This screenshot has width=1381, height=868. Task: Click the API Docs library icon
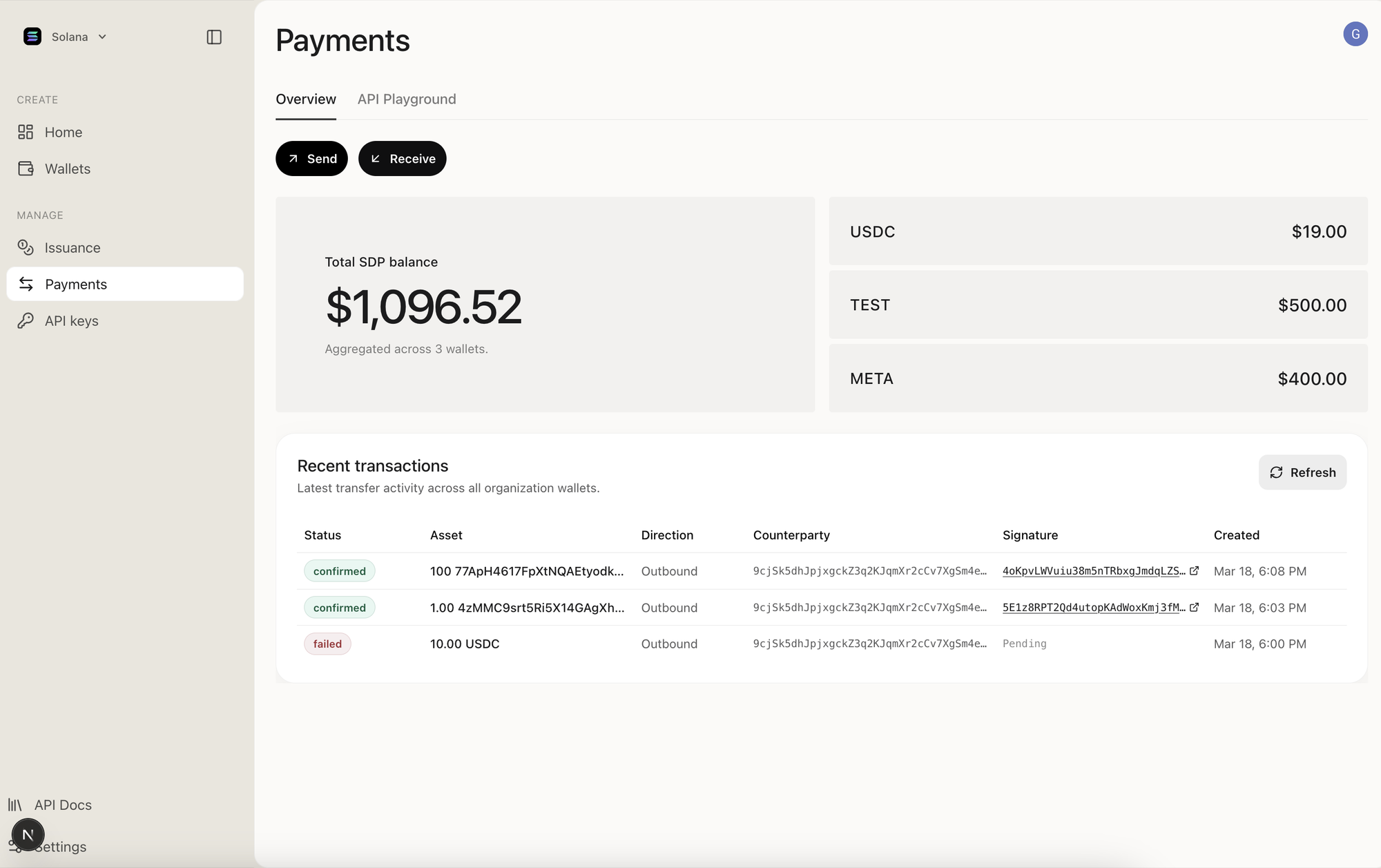(x=15, y=804)
